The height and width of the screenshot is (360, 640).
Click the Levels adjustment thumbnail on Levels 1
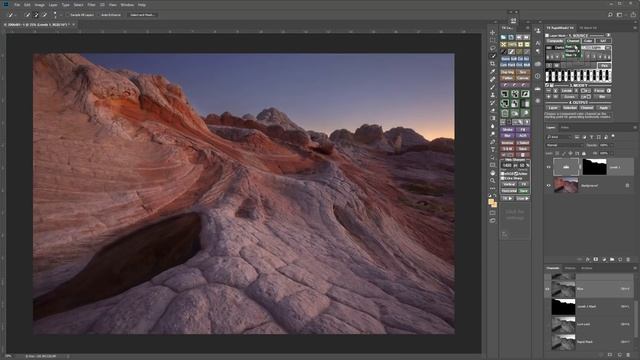point(566,167)
